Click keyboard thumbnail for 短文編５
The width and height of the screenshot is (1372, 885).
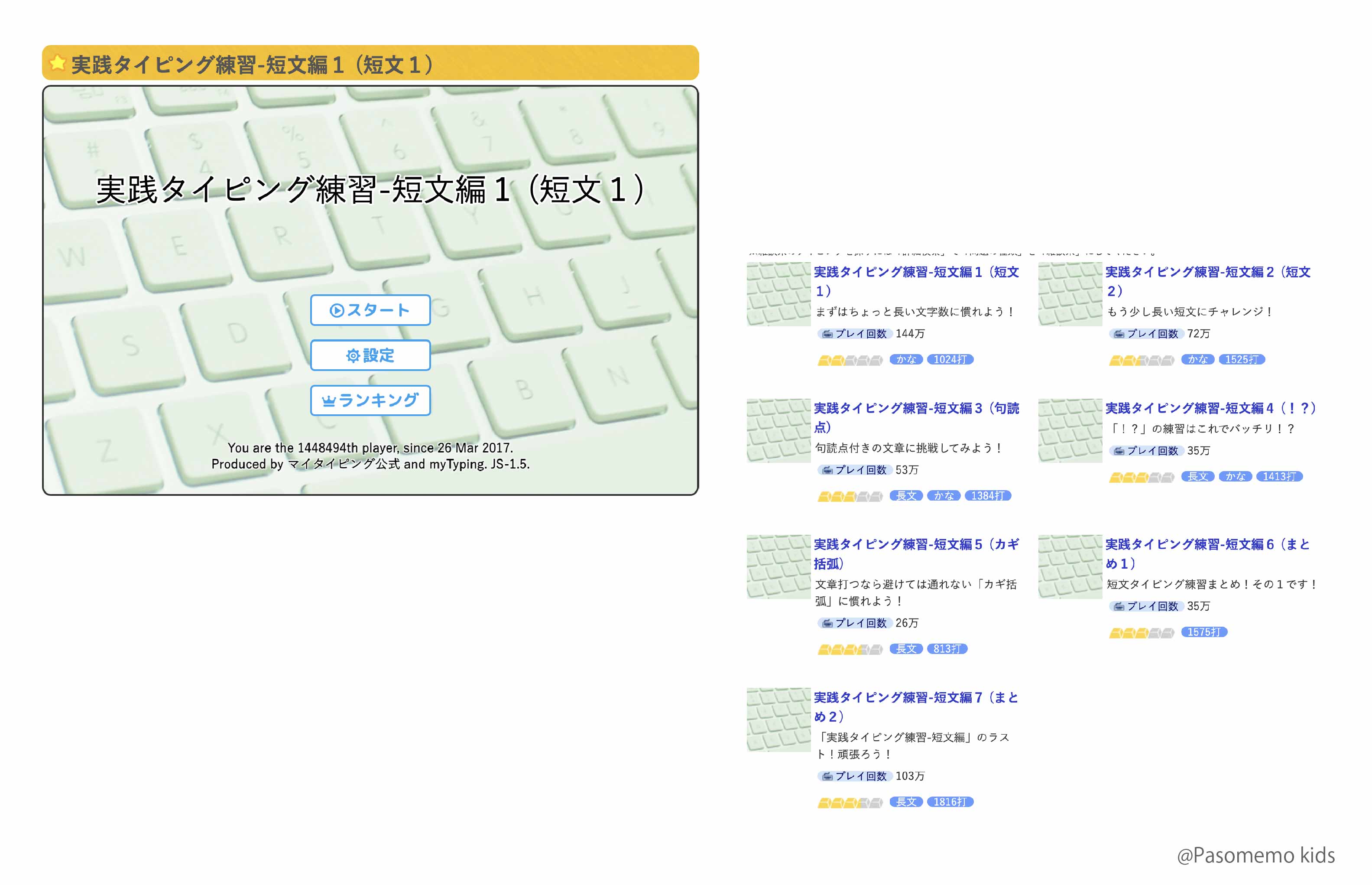pyautogui.click(x=778, y=566)
